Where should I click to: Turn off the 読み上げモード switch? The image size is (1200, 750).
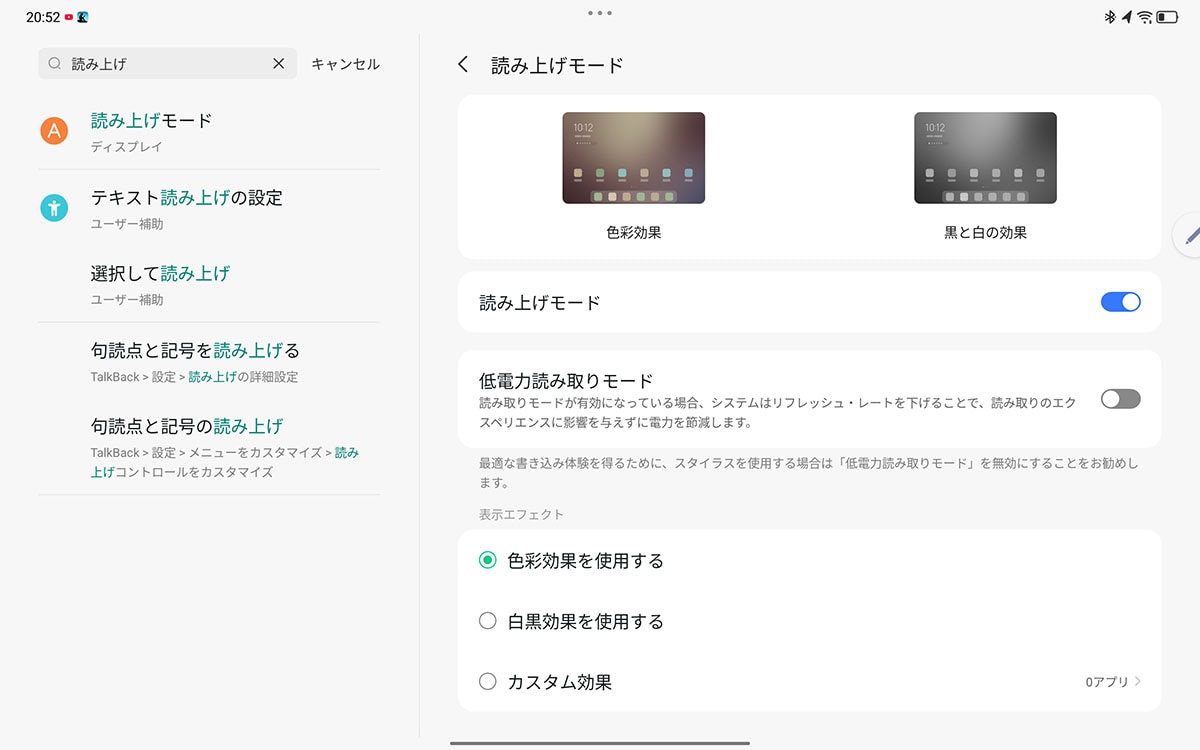1119,301
